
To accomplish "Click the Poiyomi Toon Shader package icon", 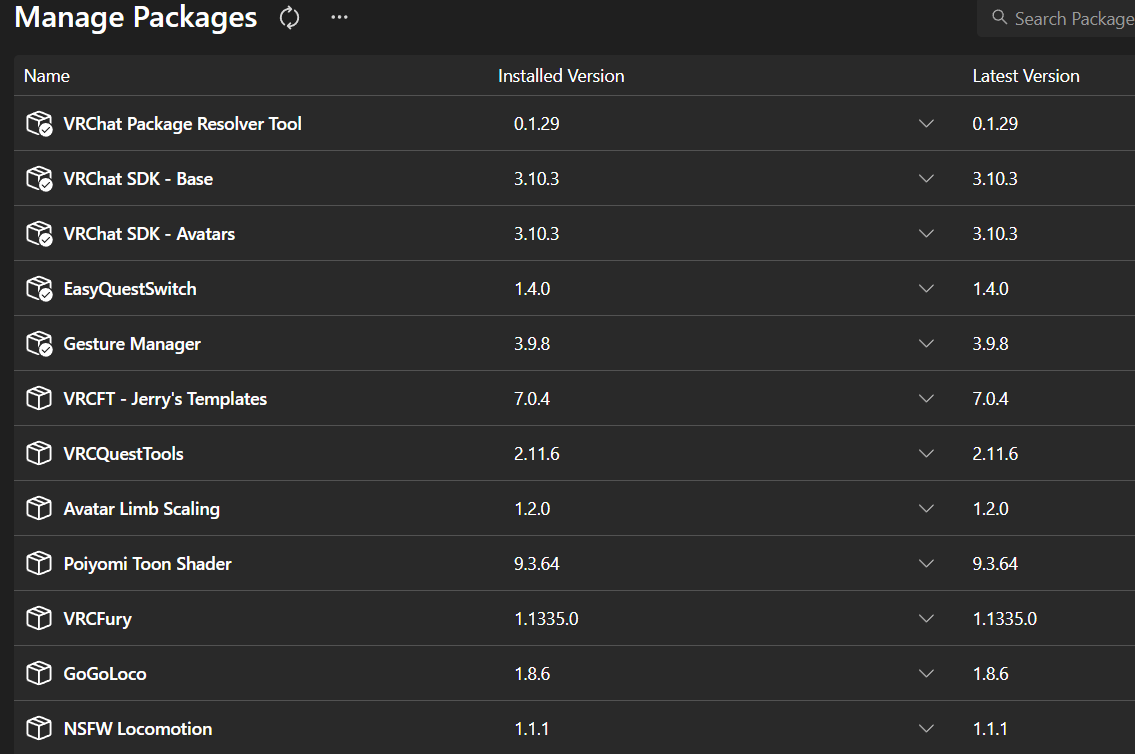I will click(39, 564).
